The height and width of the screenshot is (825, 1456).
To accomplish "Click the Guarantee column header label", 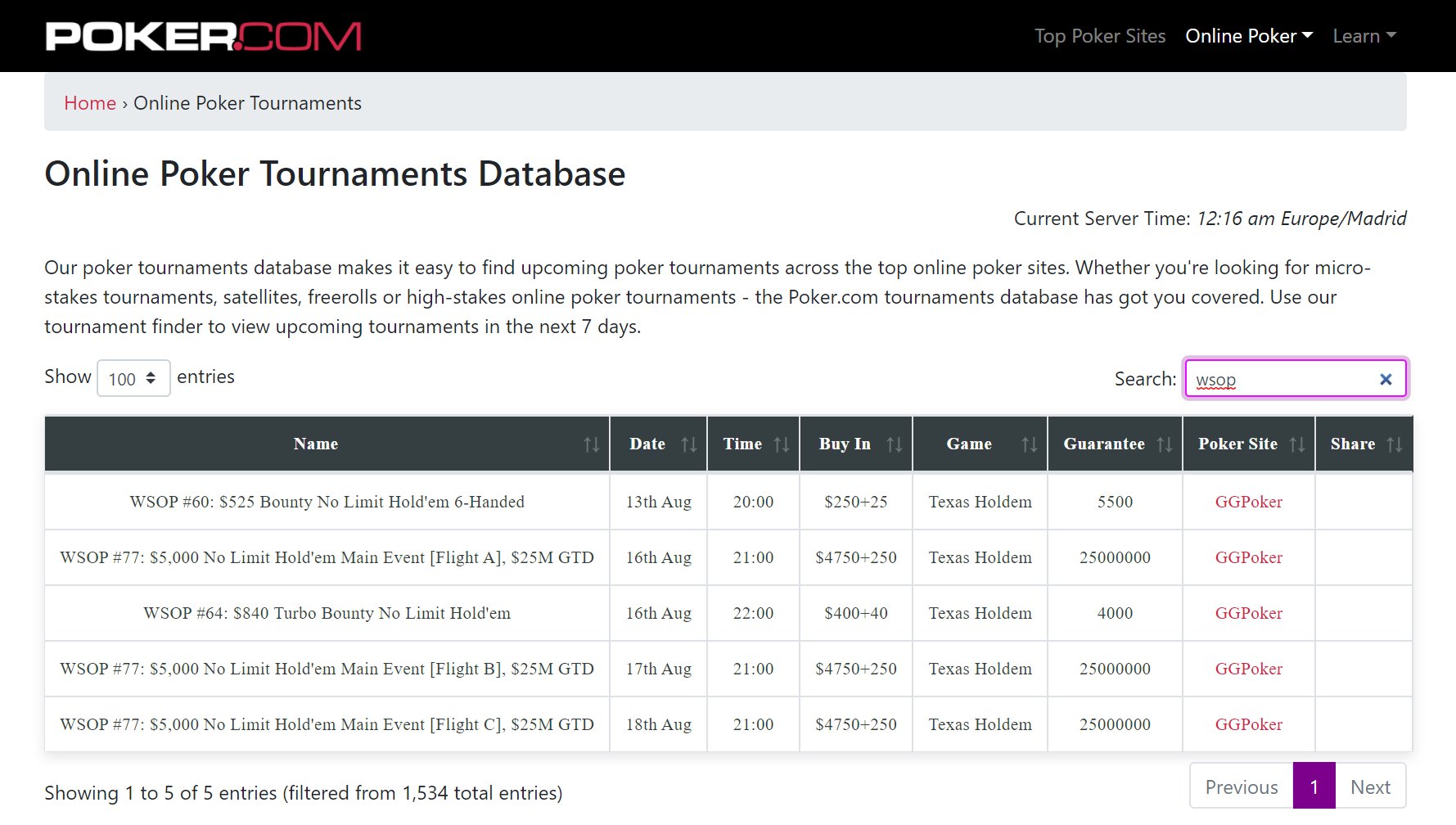I will [x=1104, y=444].
